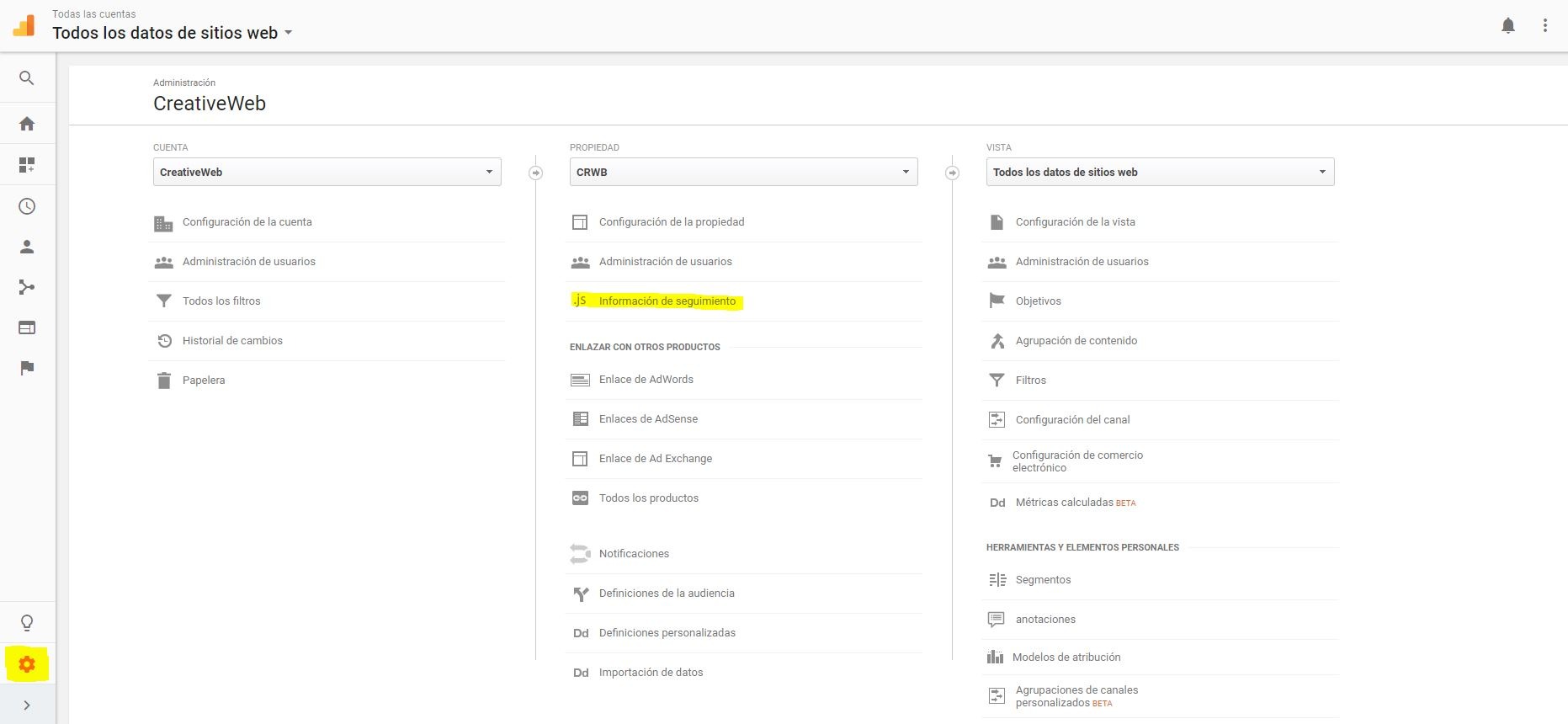Open Objetivos in the view column
The image size is (1568, 724).
tap(1039, 301)
